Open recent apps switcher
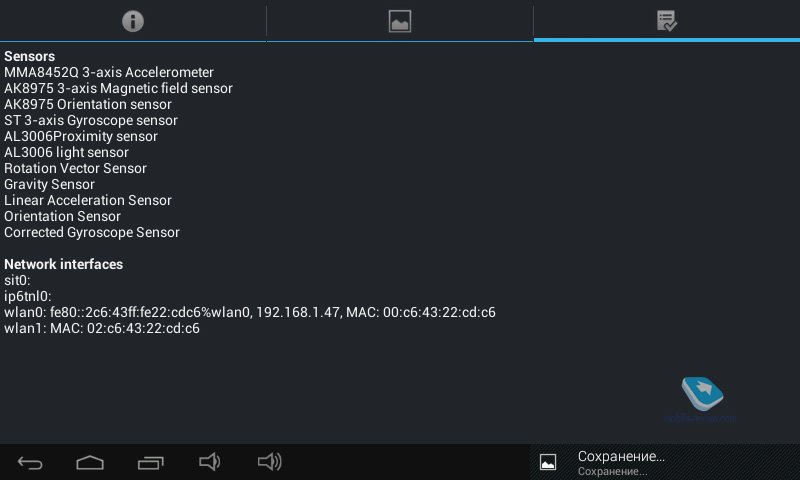This screenshot has height=480, width=800. click(x=151, y=462)
